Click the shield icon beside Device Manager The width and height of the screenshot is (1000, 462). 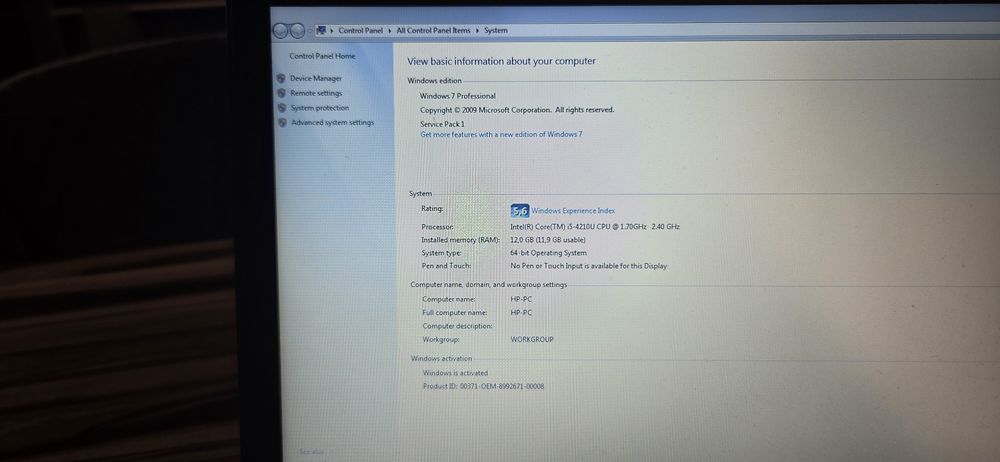pyautogui.click(x=281, y=78)
